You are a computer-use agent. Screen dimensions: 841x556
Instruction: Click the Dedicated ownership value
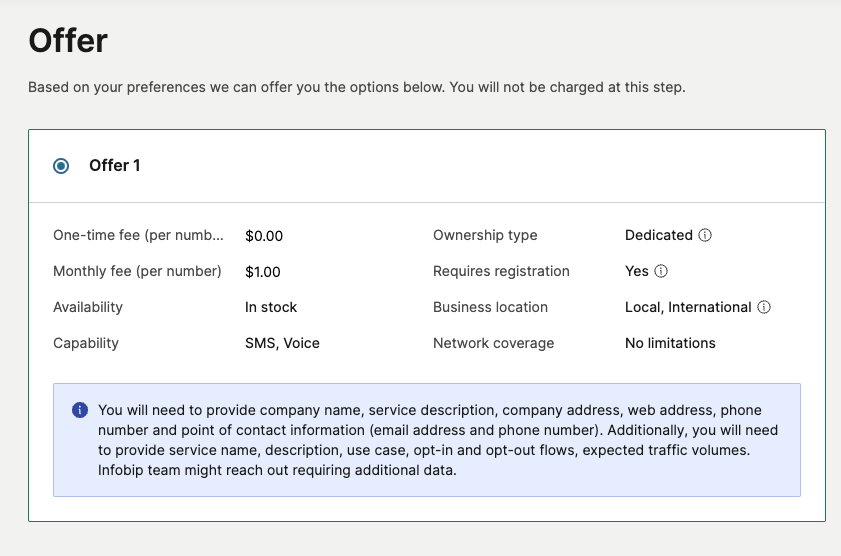point(658,235)
